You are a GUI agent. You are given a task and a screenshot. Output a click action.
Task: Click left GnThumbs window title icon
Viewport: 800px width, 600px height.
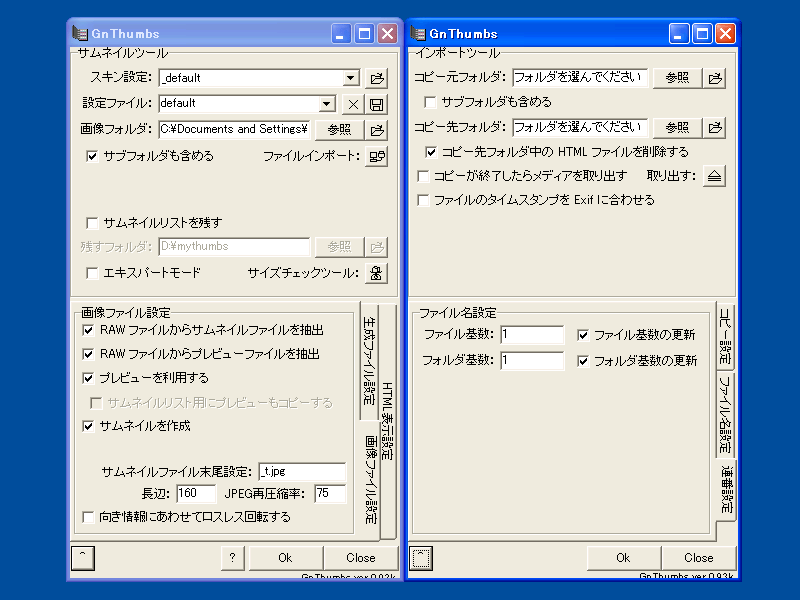pos(80,34)
